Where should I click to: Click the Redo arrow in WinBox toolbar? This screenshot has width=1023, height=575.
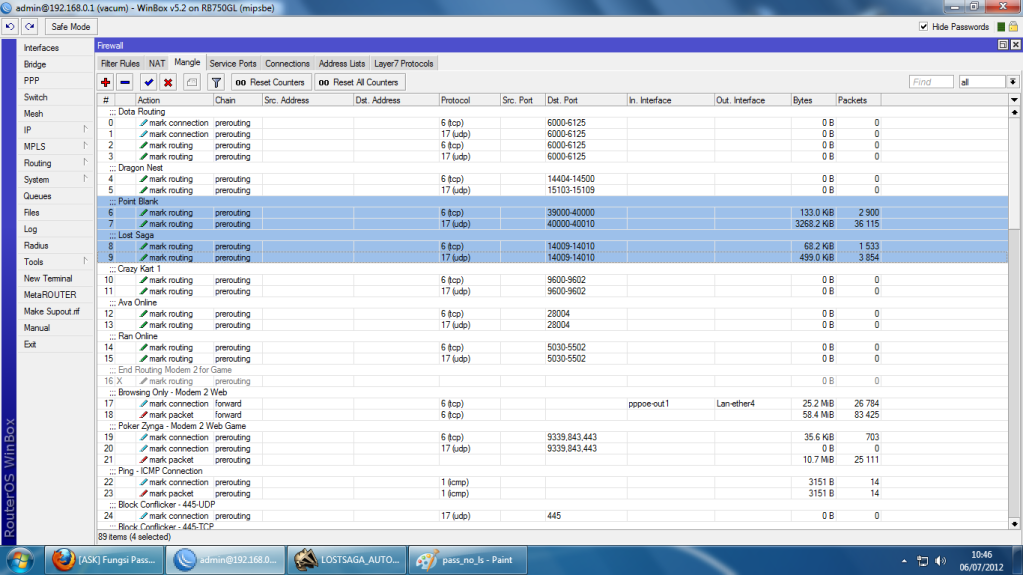pyautogui.click(x=29, y=27)
